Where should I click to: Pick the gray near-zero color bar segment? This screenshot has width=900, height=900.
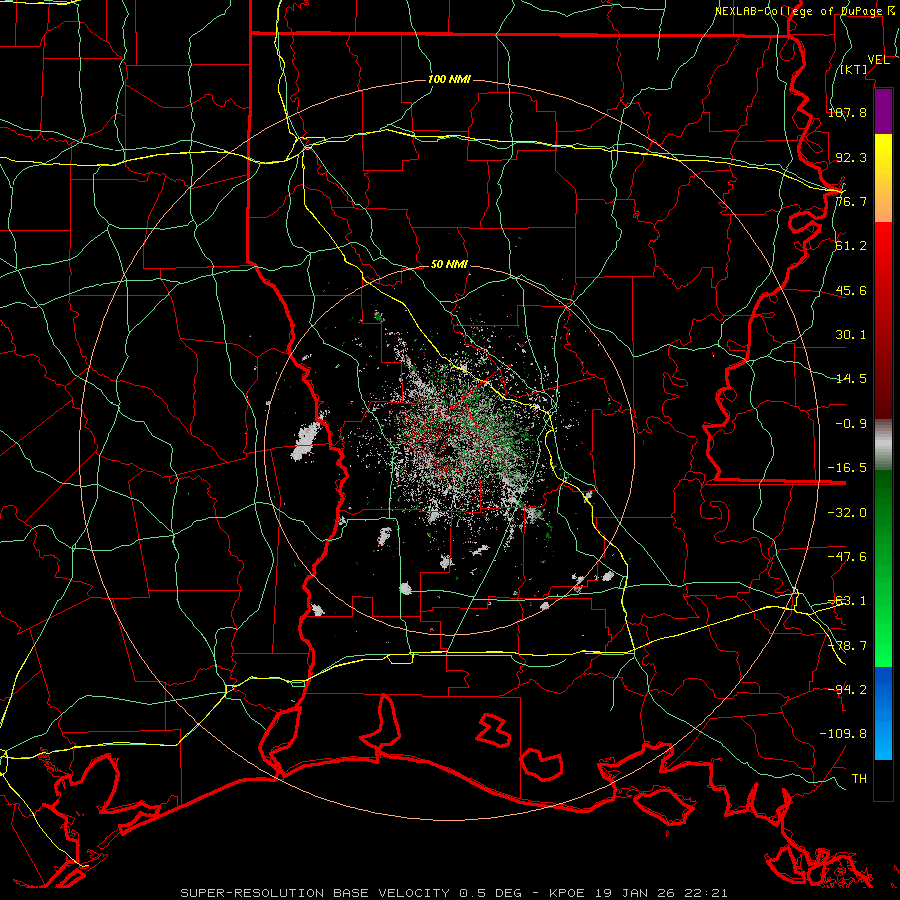pos(883,445)
